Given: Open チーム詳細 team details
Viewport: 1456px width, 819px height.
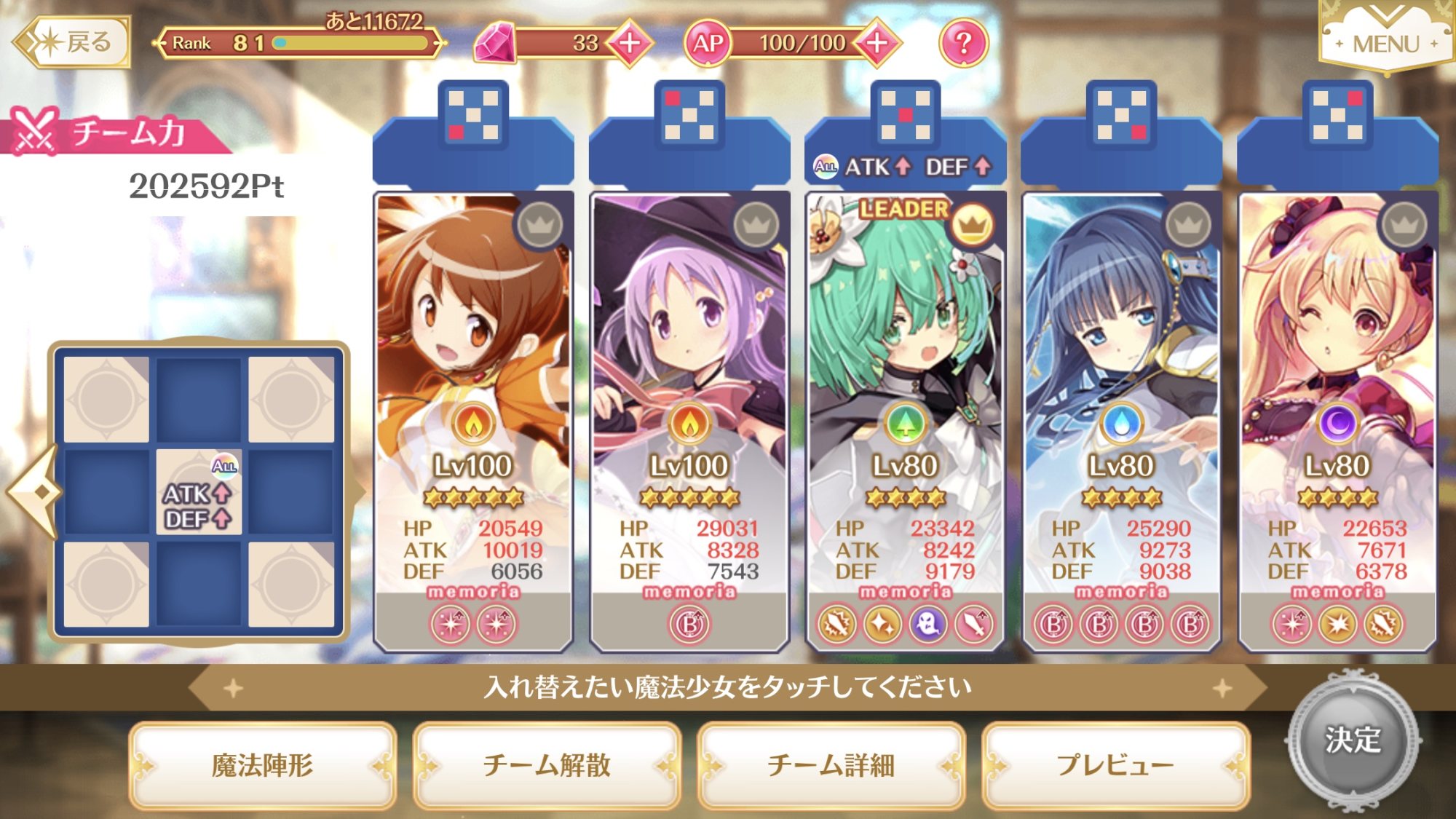Looking at the screenshot, I should pos(831,765).
